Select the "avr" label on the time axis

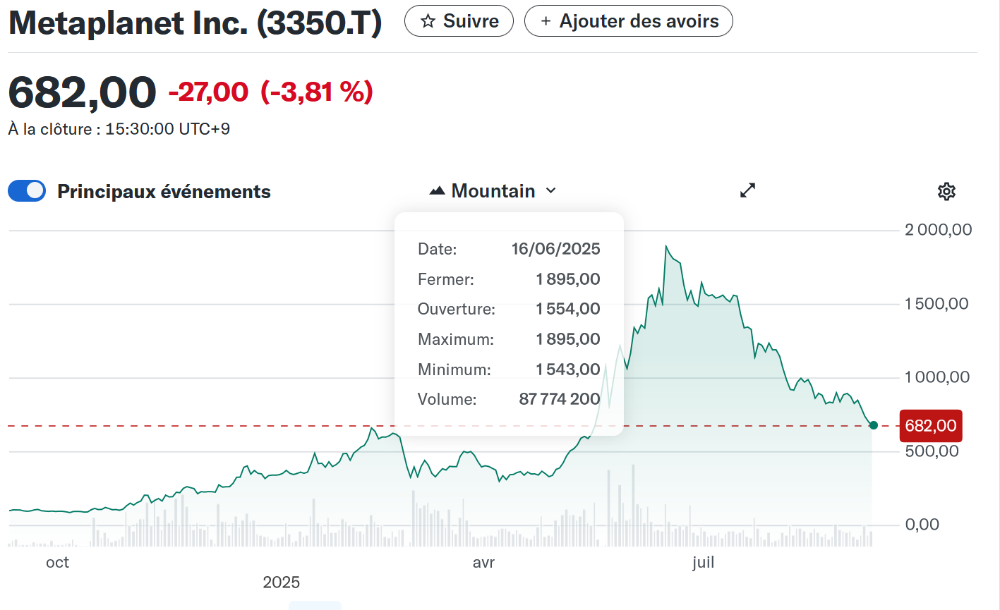[x=483, y=563]
